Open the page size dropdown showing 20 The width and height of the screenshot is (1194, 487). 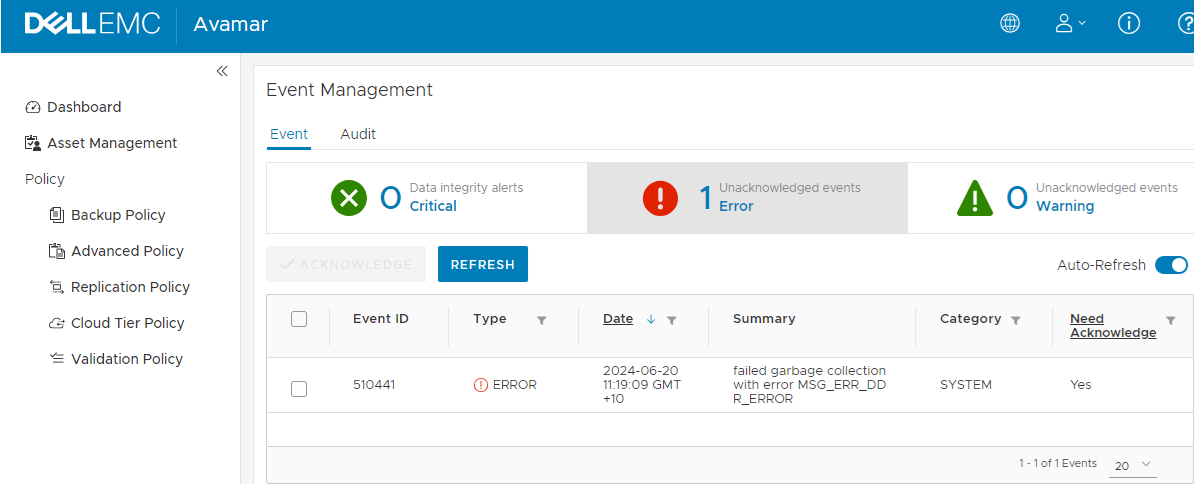pos(1133,465)
